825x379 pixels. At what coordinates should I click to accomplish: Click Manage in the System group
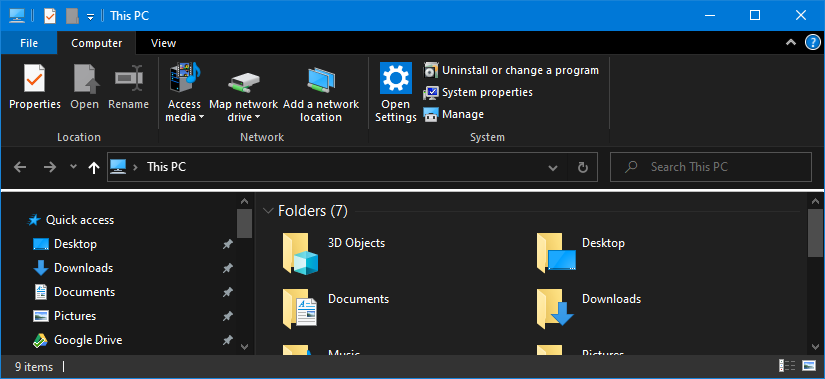pos(453,114)
